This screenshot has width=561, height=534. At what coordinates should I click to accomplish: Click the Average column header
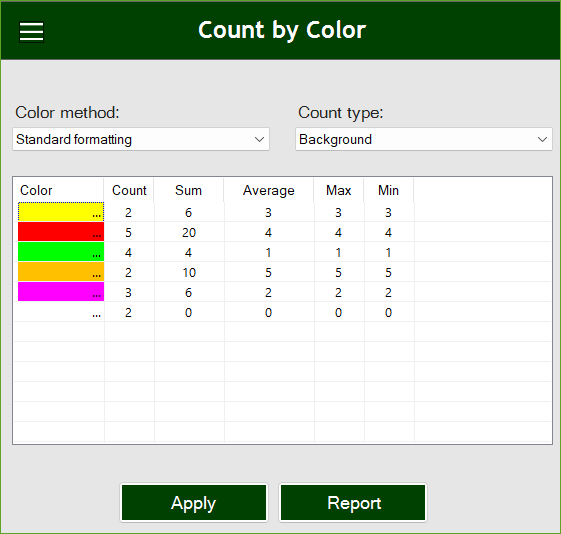[269, 190]
